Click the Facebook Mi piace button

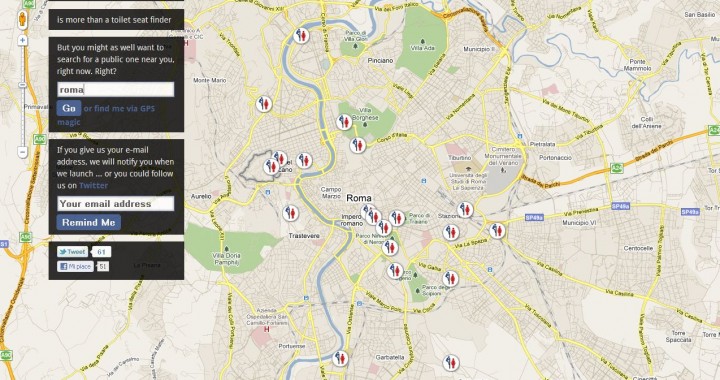pos(75,266)
